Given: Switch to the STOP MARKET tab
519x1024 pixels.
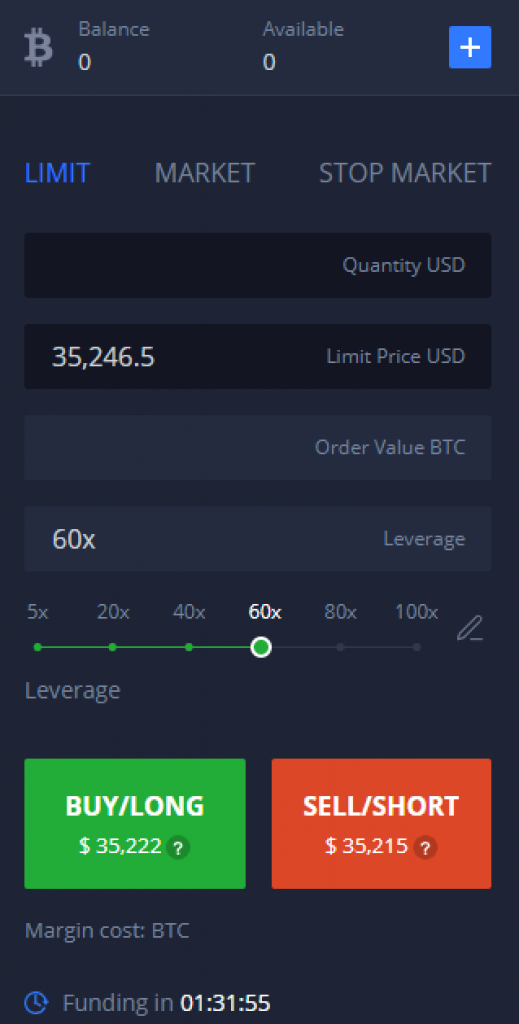Looking at the screenshot, I should coord(405,173).
